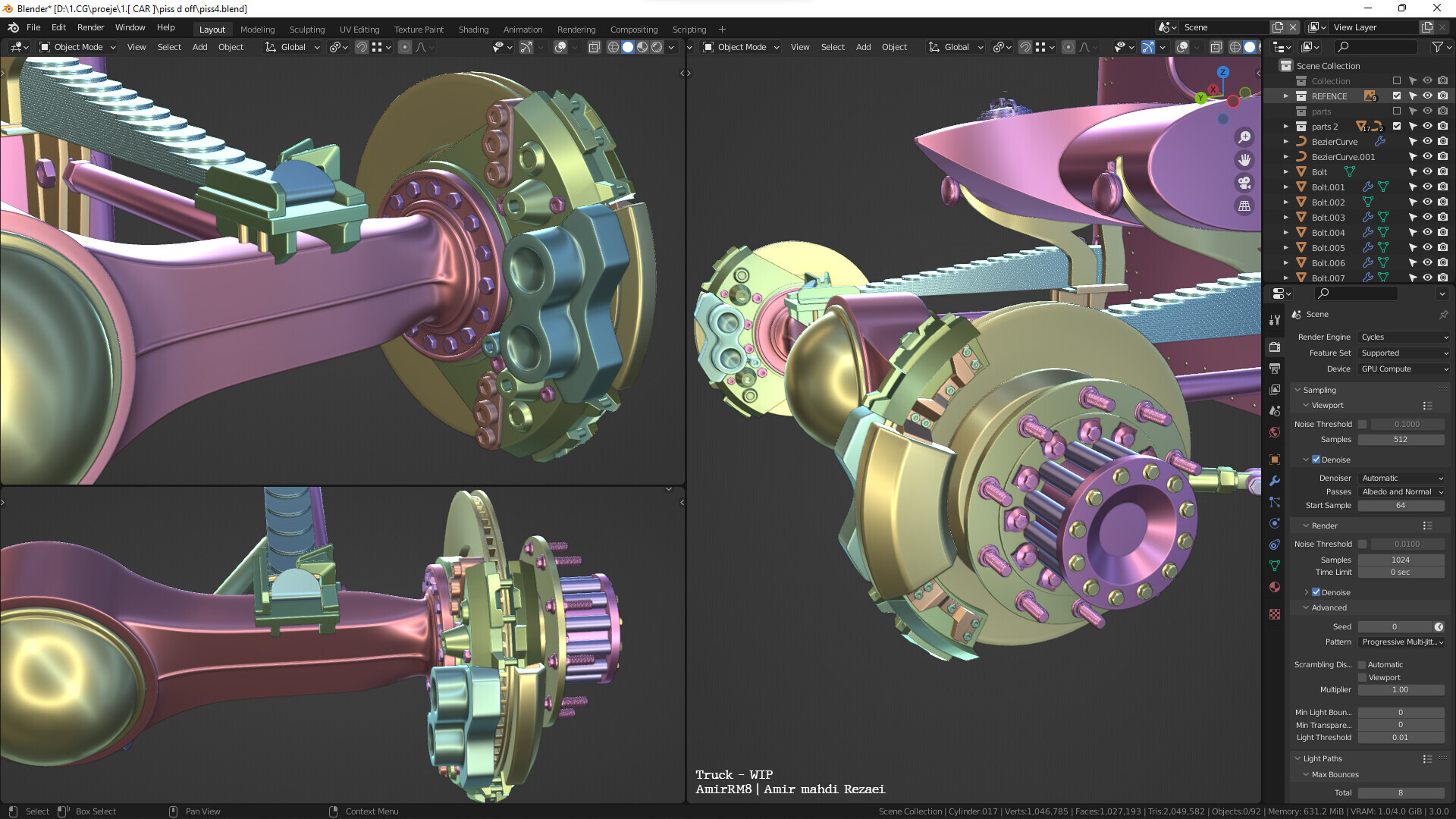Viewport: 1456px width, 819px height.
Task: Open the Add menu in left viewport
Action: pos(199,47)
